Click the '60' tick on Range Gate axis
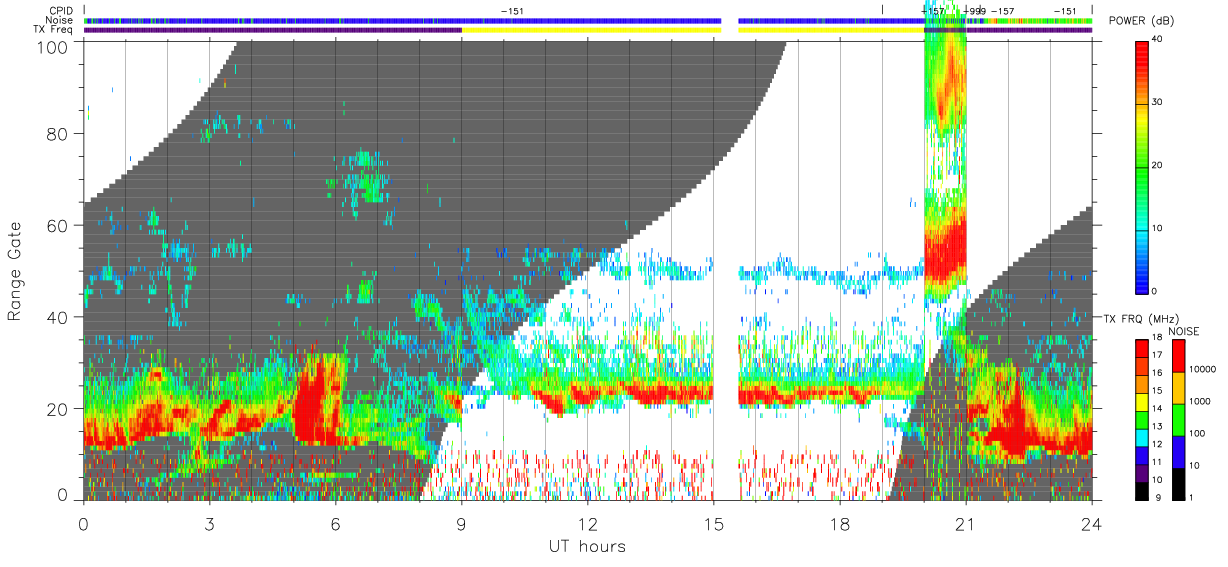The height and width of the screenshot is (567, 1228). tap(58, 225)
